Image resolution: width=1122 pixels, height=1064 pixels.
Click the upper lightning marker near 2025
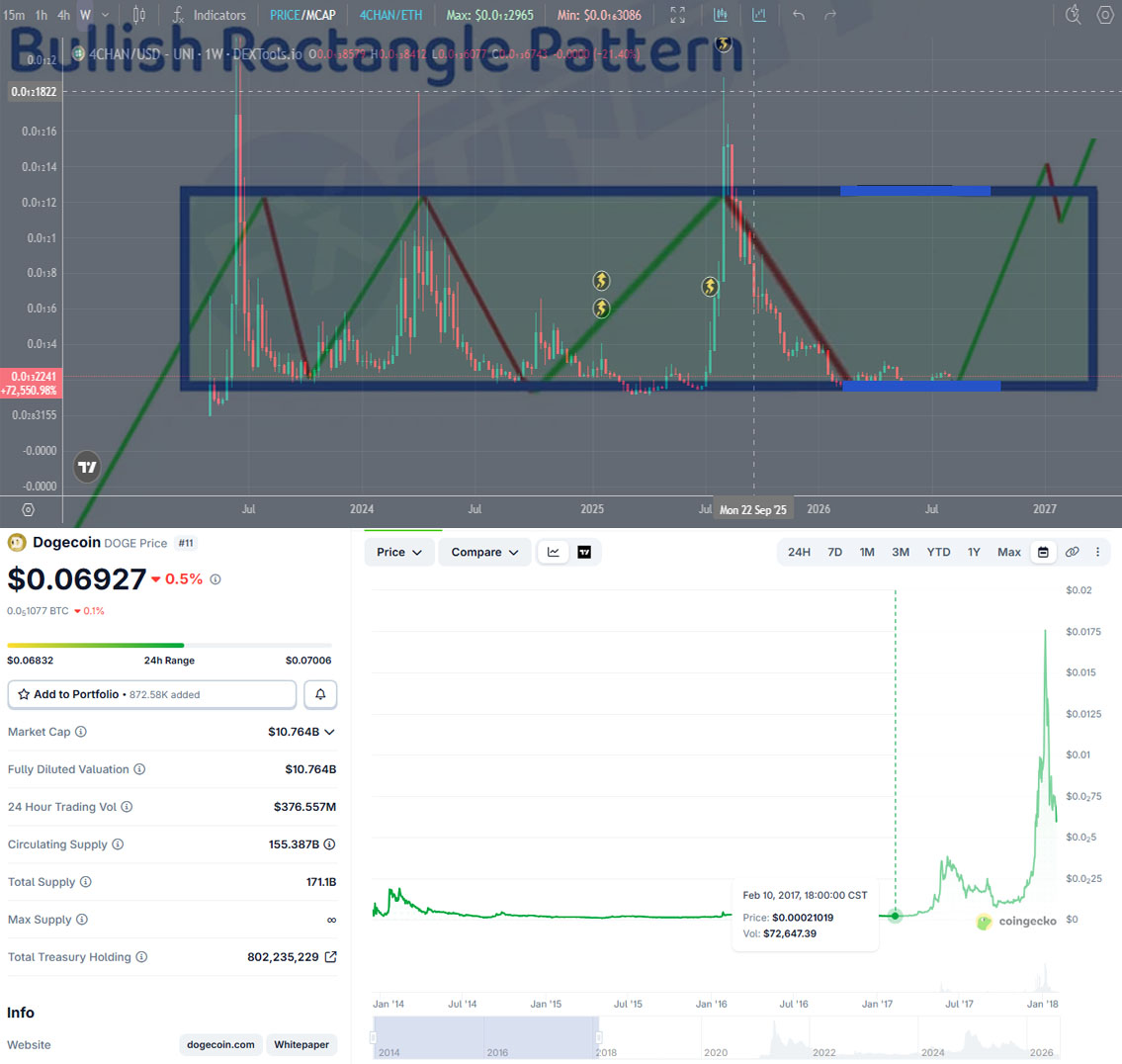[x=601, y=281]
